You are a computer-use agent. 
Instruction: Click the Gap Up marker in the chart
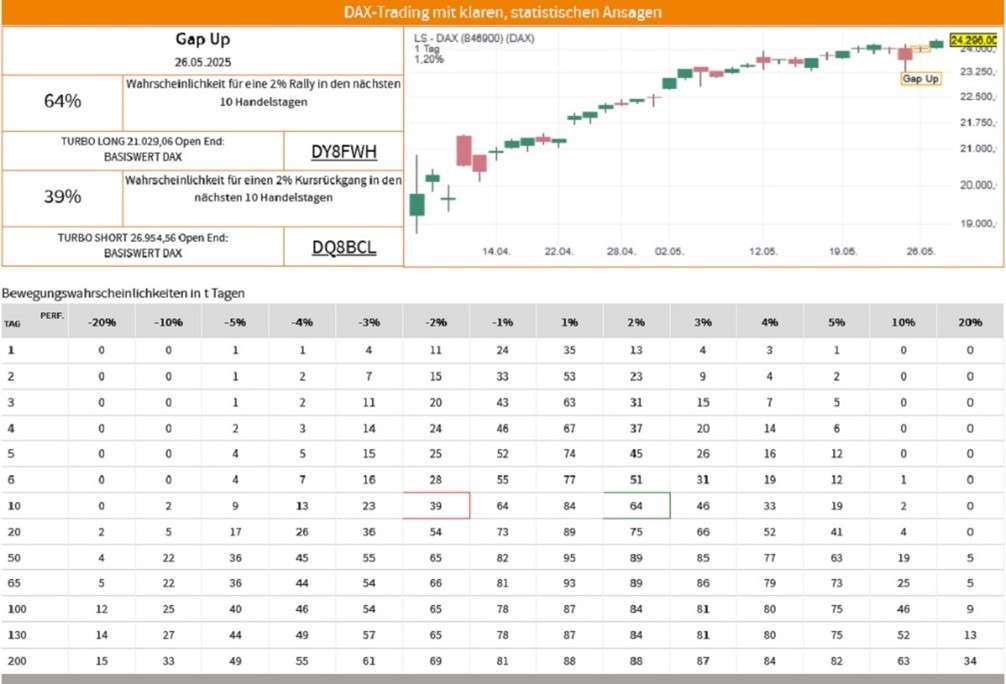point(921,78)
